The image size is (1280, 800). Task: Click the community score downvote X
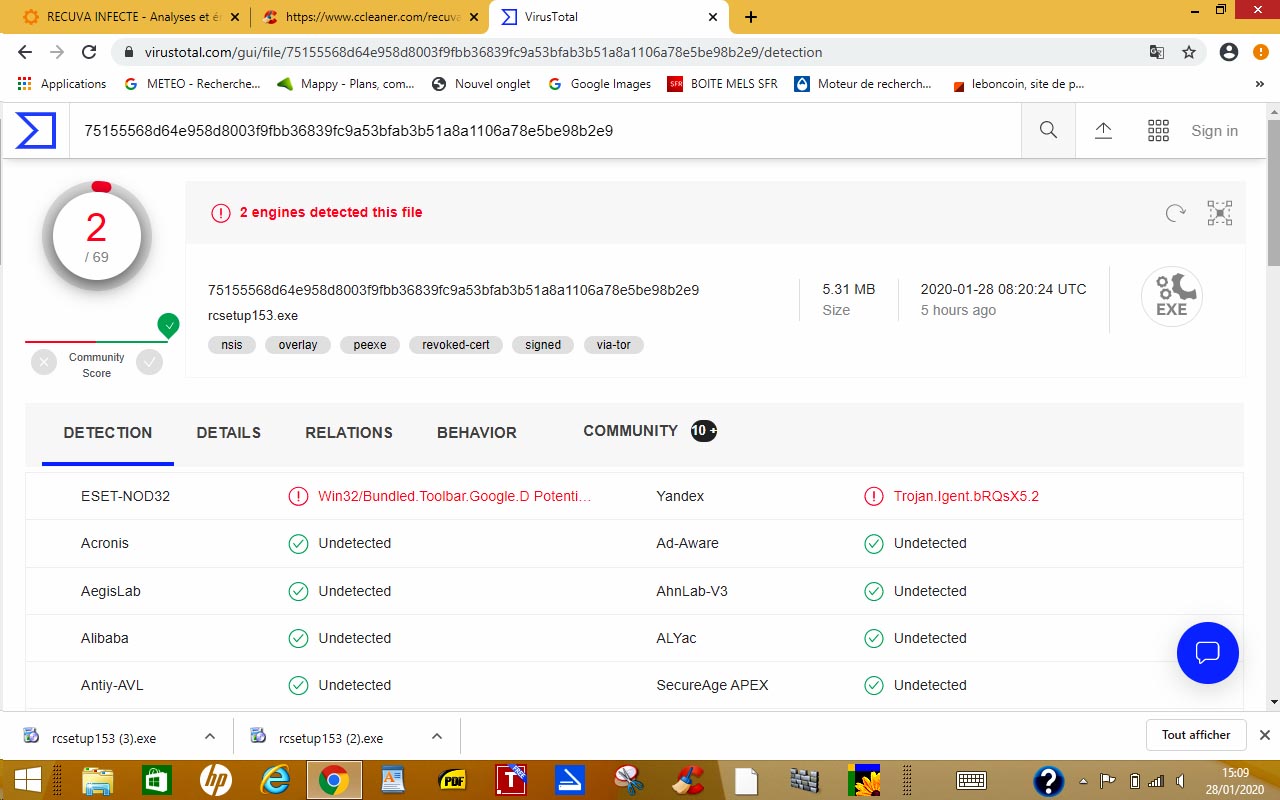pos(44,362)
